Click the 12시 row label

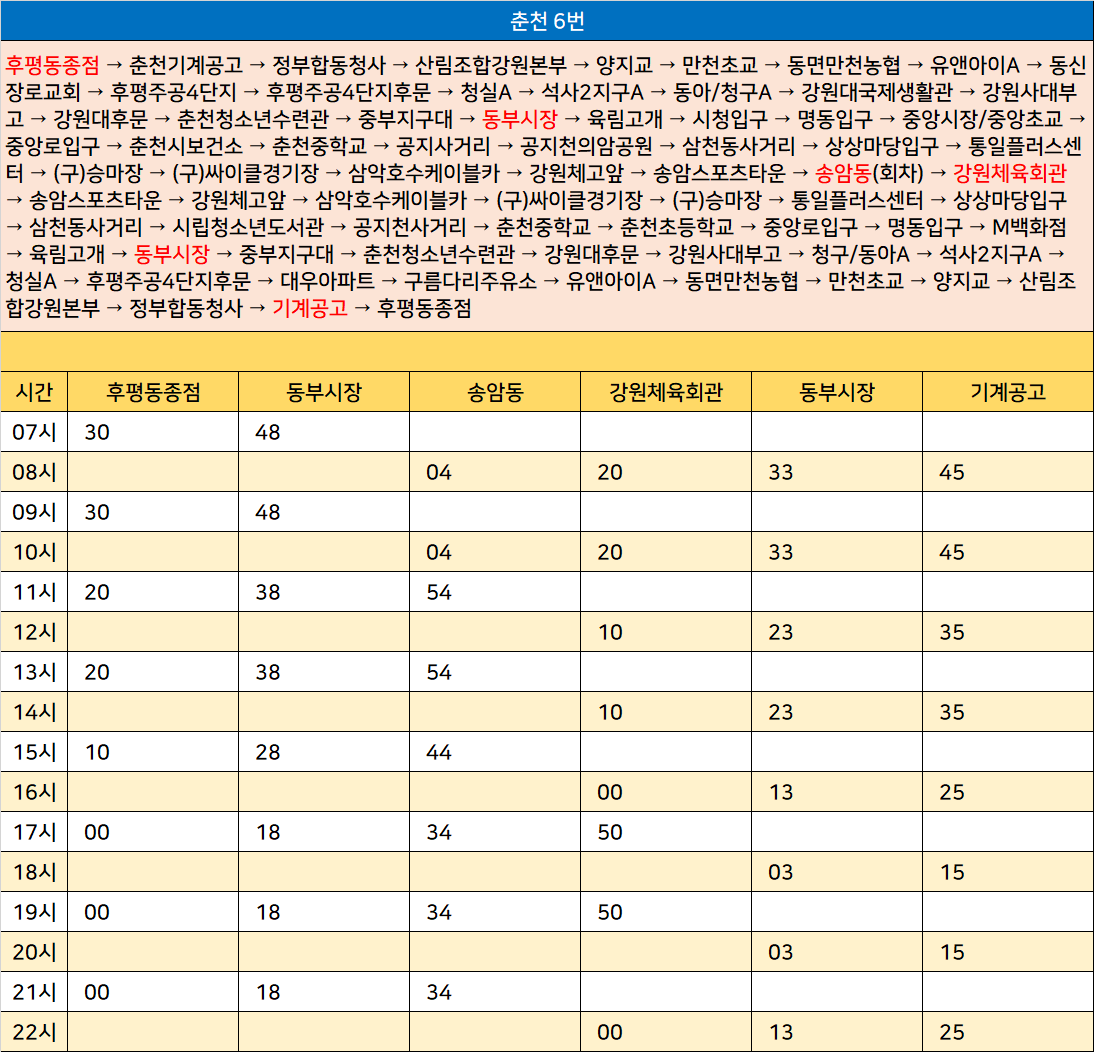pyautogui.click(x=34, y=632)
